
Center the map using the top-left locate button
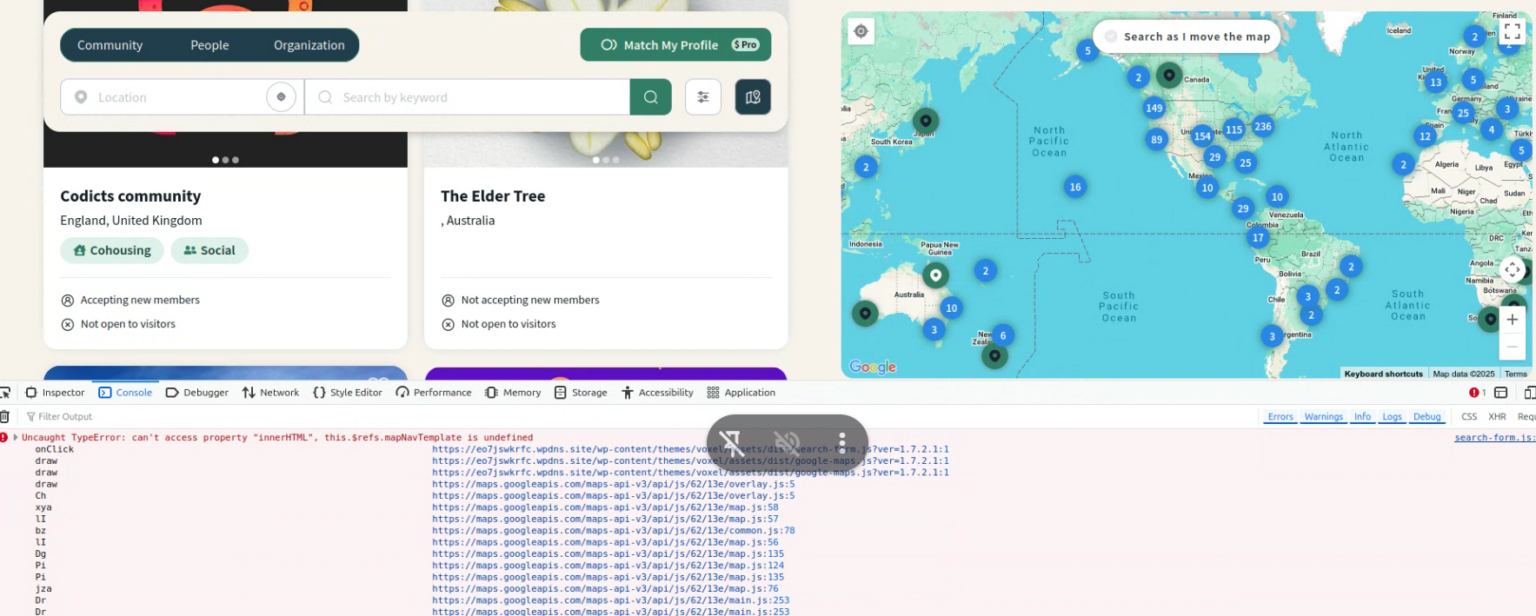[x=861, y=32]
